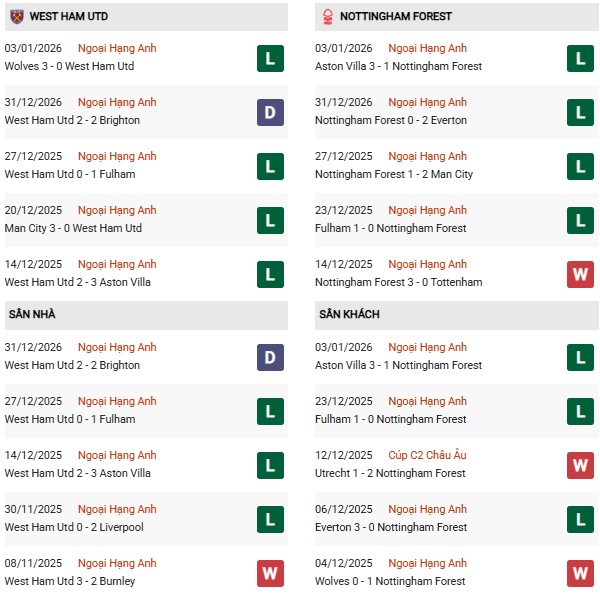Click win badge for West Ham 3-2 Burnley
The height and width of the screenshot is (595, 600).
270,573
